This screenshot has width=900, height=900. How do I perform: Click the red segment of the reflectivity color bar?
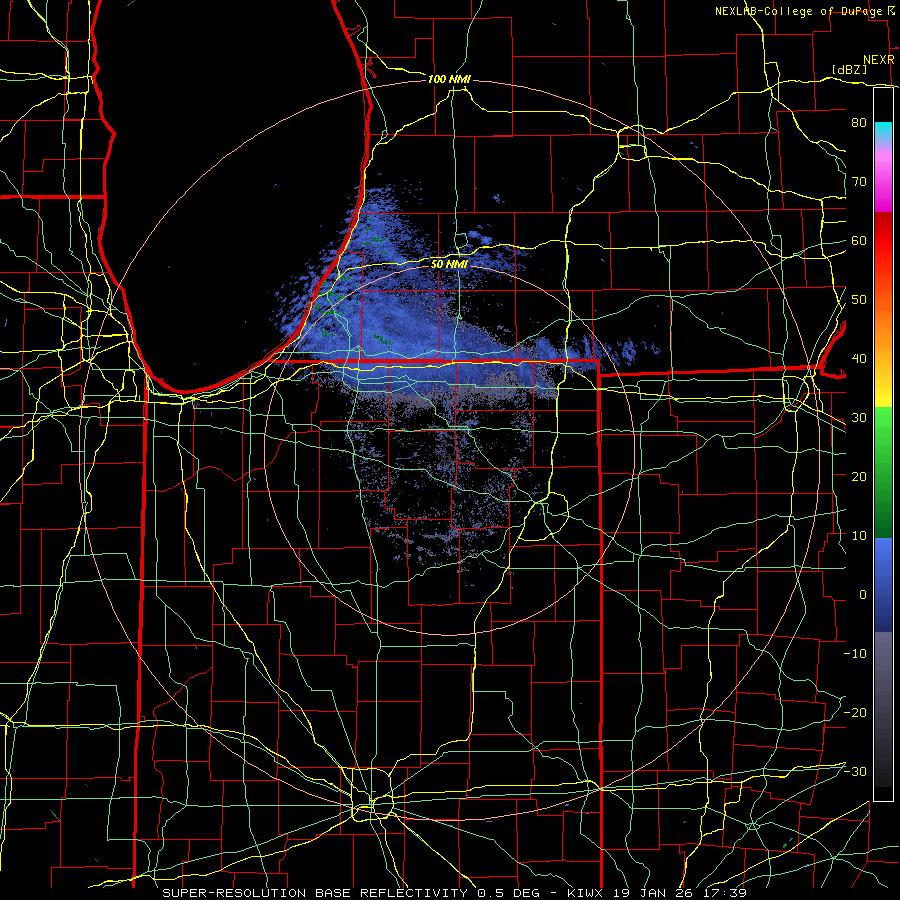883,241
